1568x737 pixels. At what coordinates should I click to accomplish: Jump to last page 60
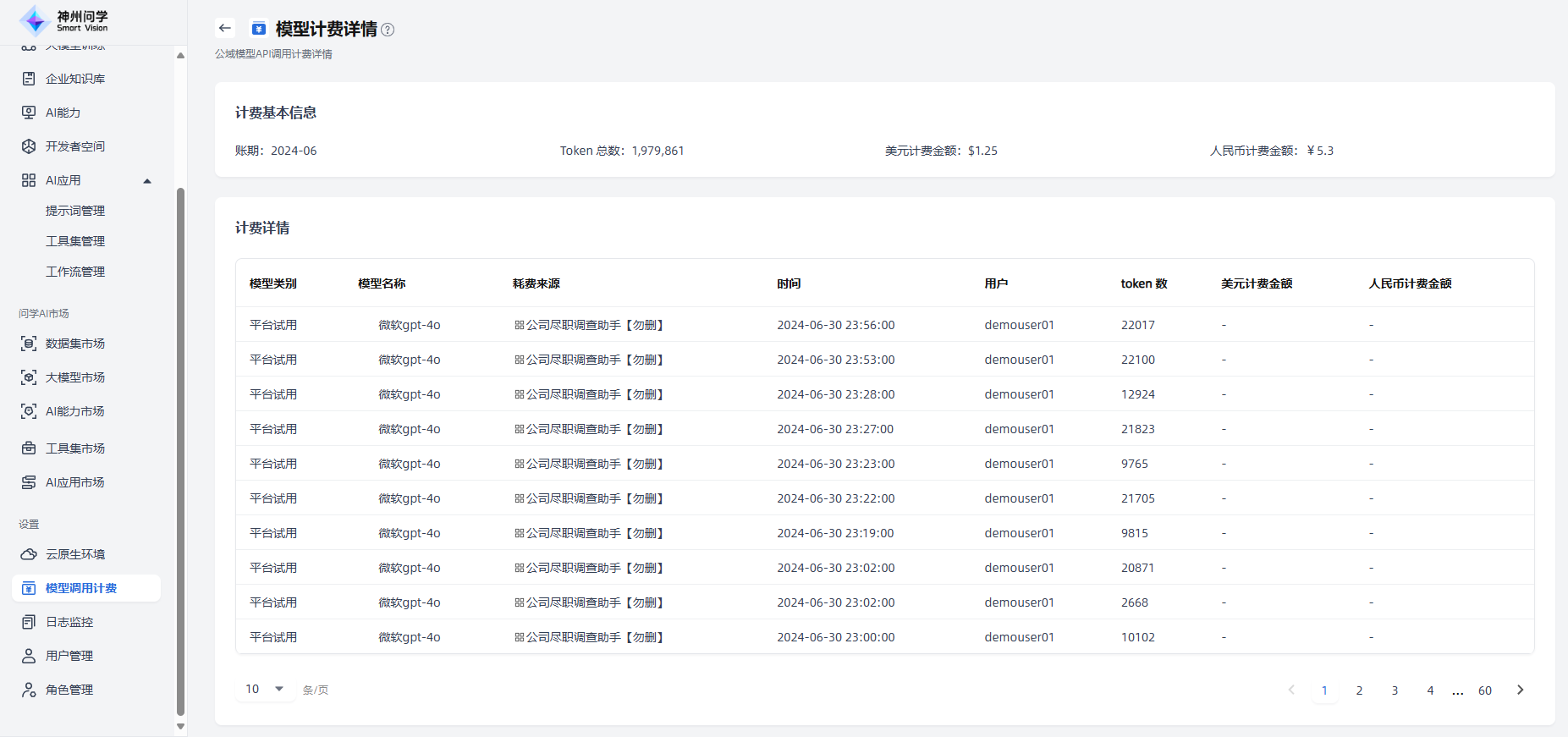(x=1485, y=690)
